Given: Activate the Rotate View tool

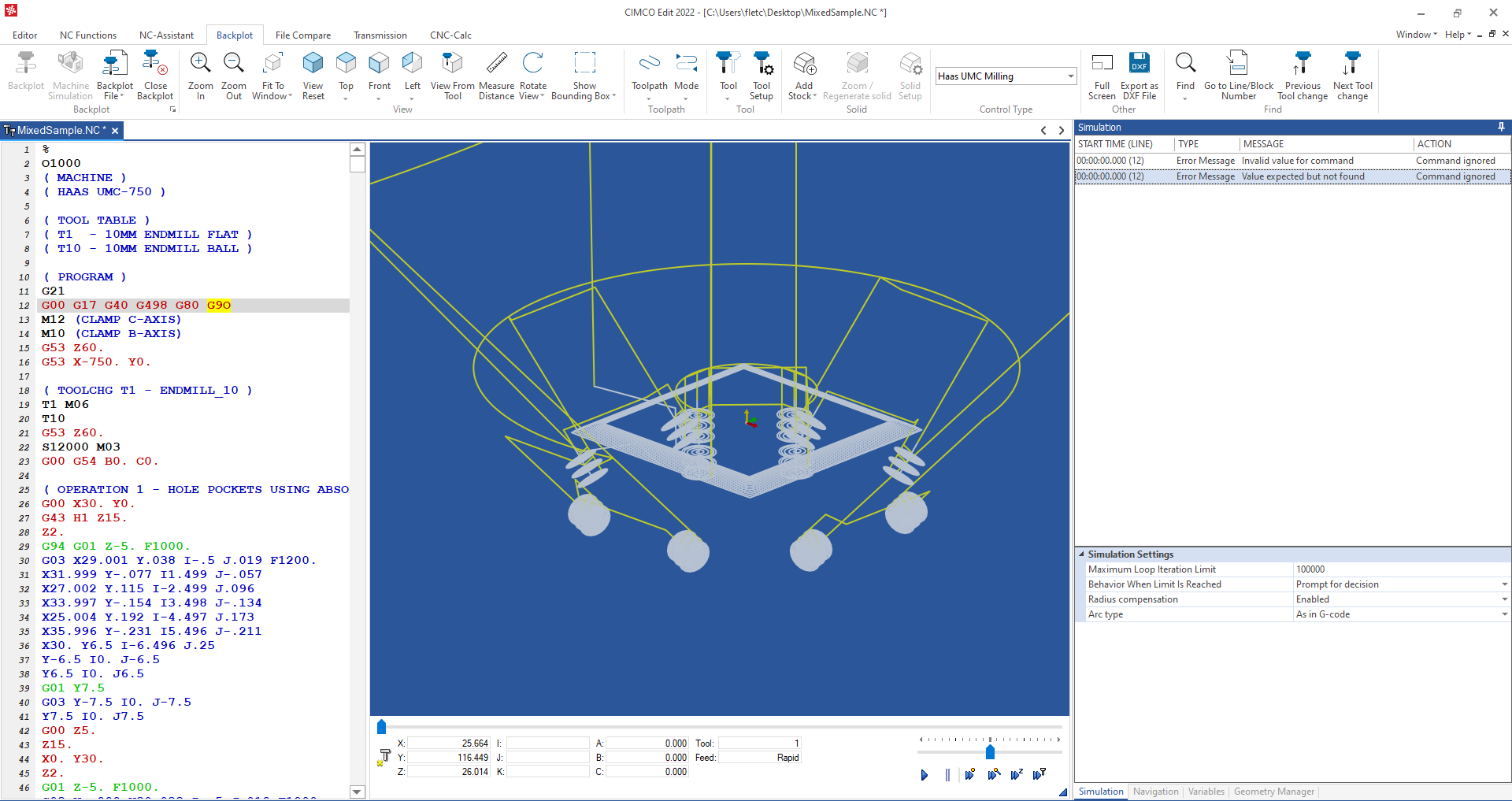Looking at the screenshot, I should (x=532, y=76).
